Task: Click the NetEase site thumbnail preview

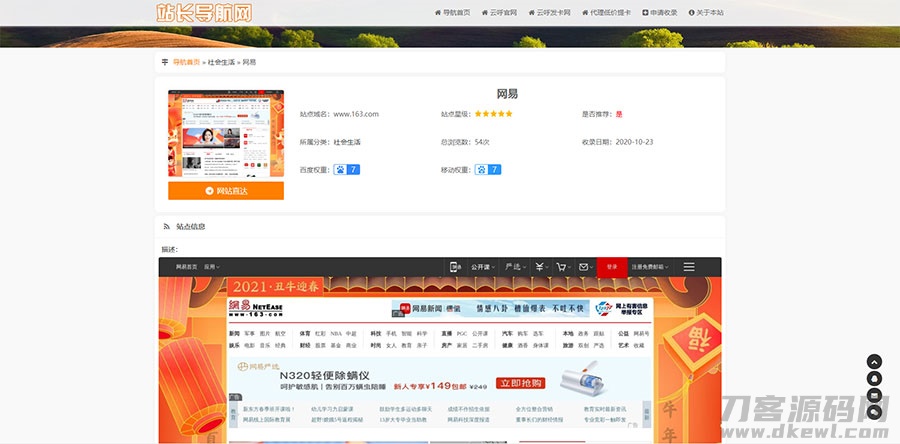Action: [x=225, y=135]
